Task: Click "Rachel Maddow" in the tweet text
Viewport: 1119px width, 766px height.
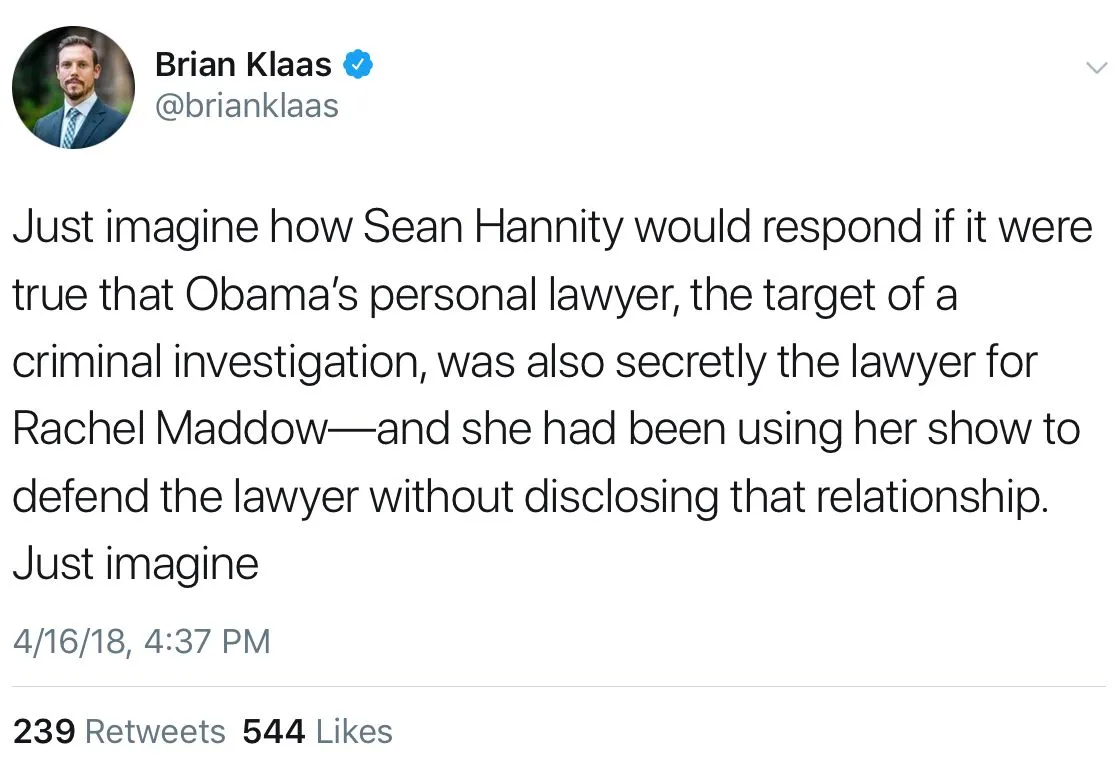Action: pos(170,429)
